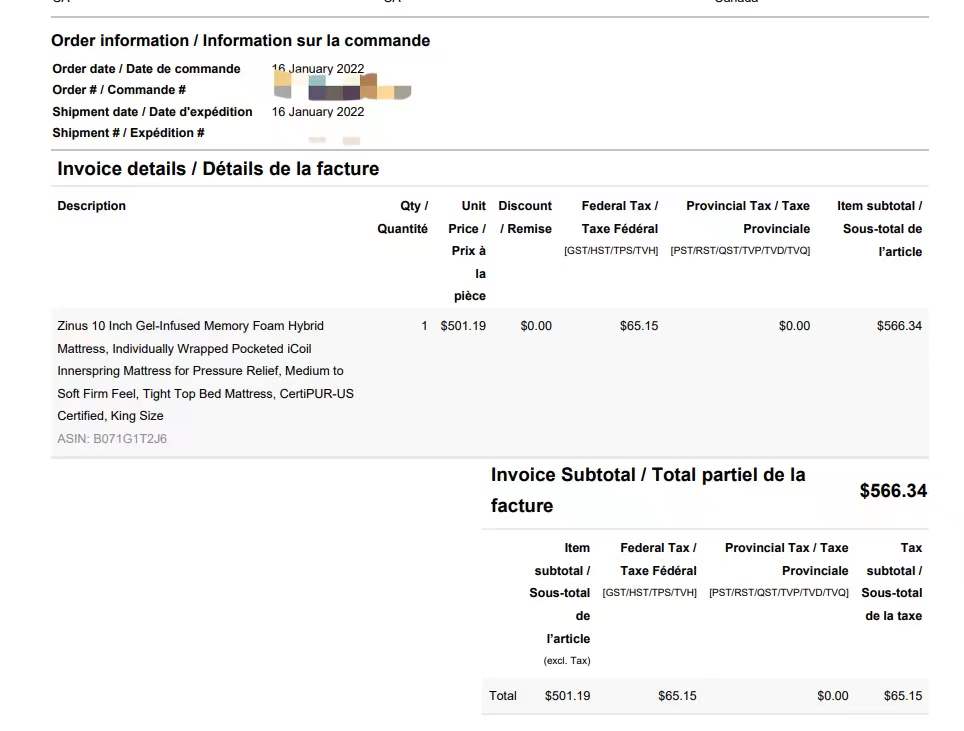This screenshot has height=731, width=964.
Task: Click 'Federal Tax' header in the invoice details table
Action: (x=611, y=228)
